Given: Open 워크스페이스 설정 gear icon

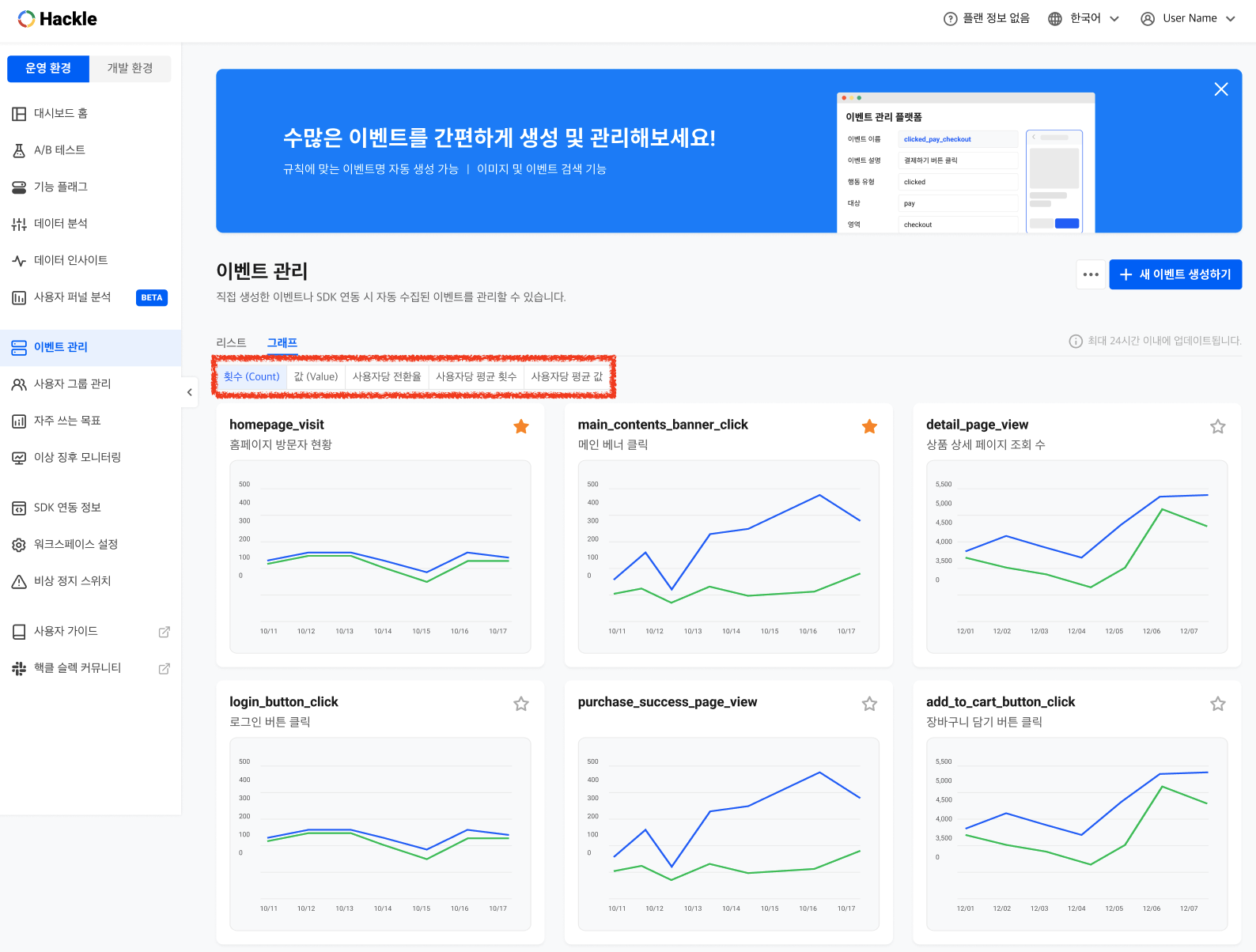Looking at the screenshot, I should pos(19,545).
